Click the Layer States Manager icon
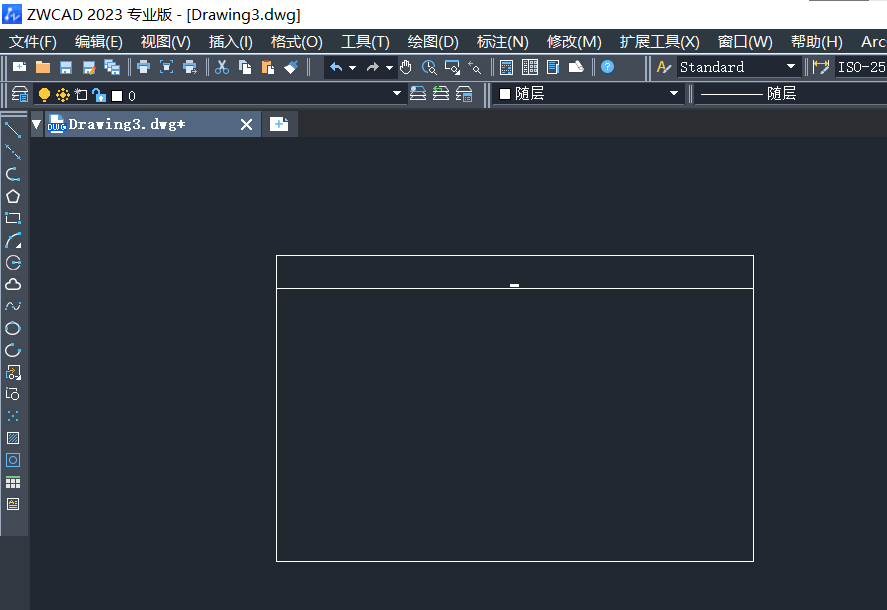The height and width of the screenshot is (610, 887). tap(464, 93)
